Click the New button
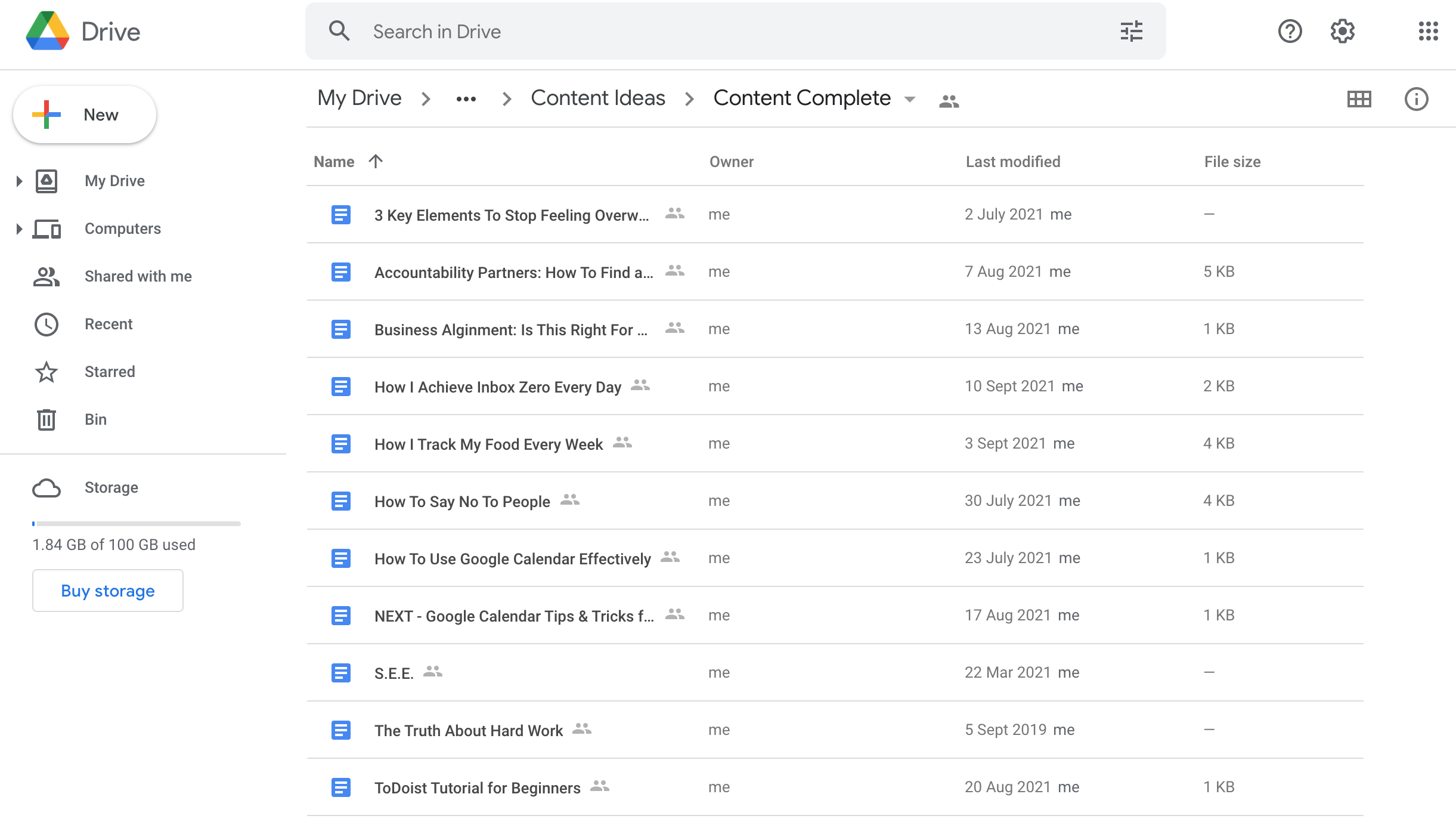The width and height of the screenshot is (1456, 828). coord(85,115)
